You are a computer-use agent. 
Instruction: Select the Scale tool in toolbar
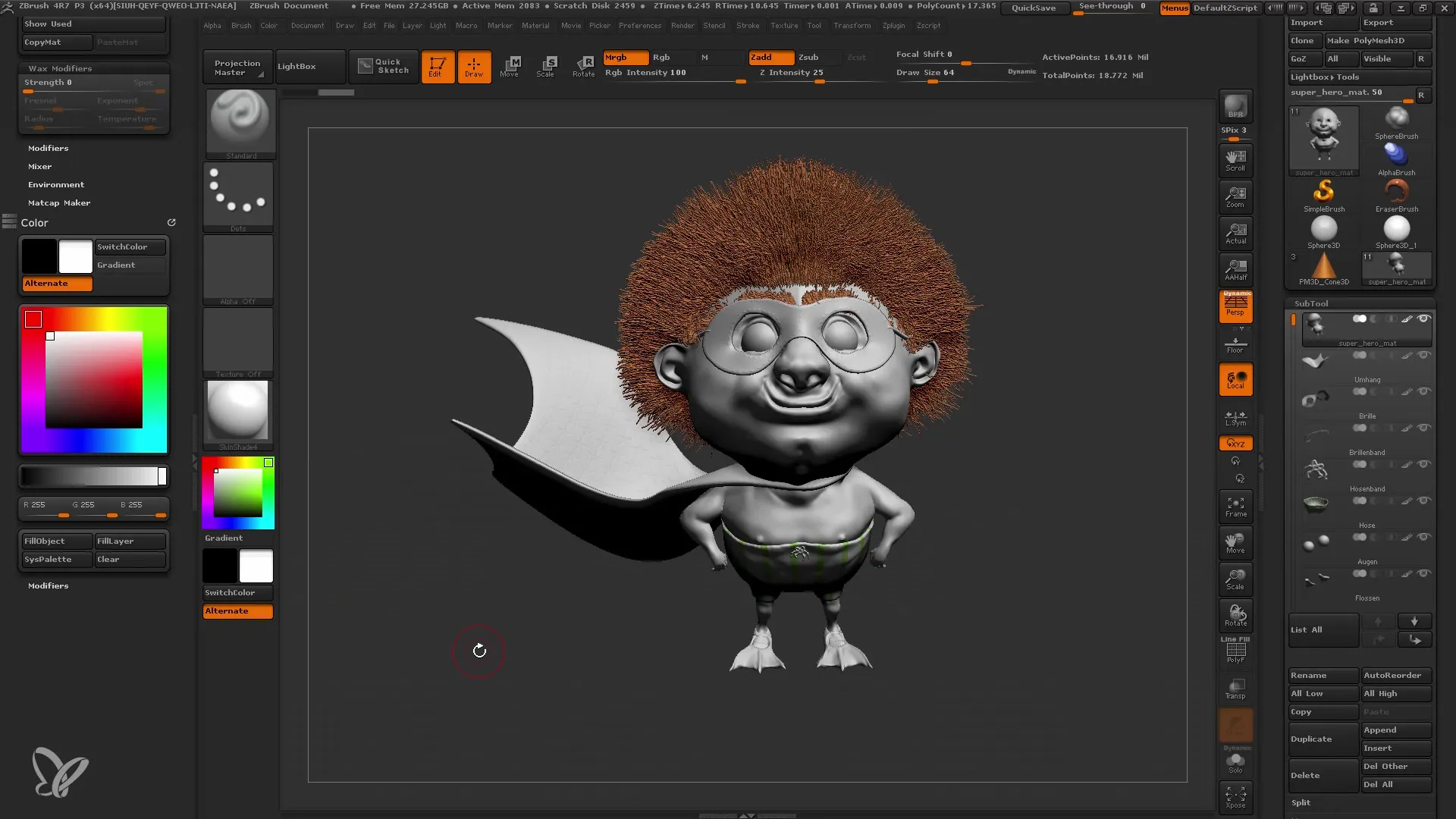pyautogui.click(x=546, y=65)
